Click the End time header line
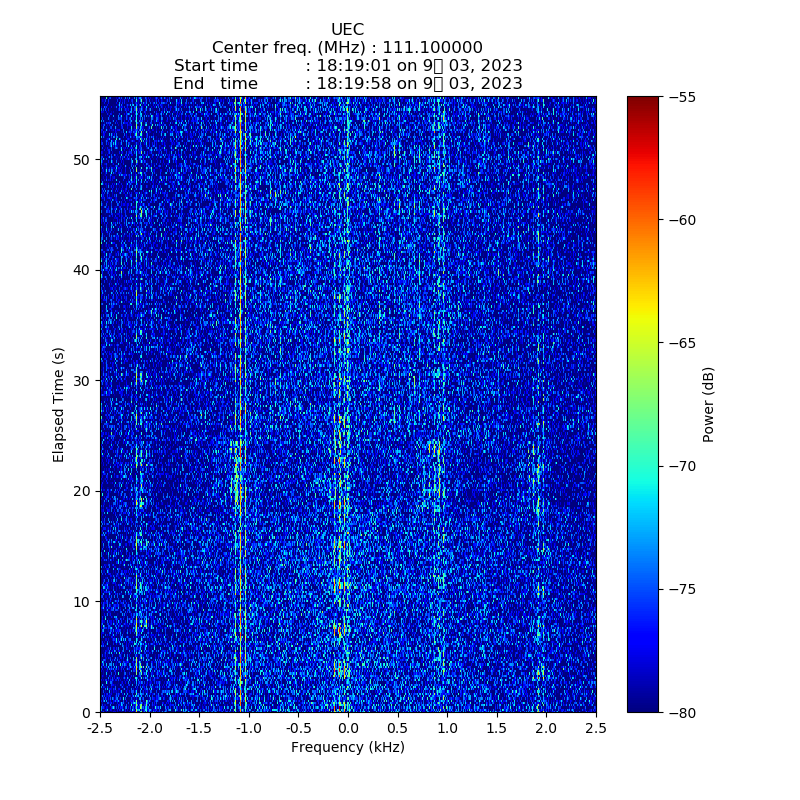The image size is (800, 800). point(347,84)
